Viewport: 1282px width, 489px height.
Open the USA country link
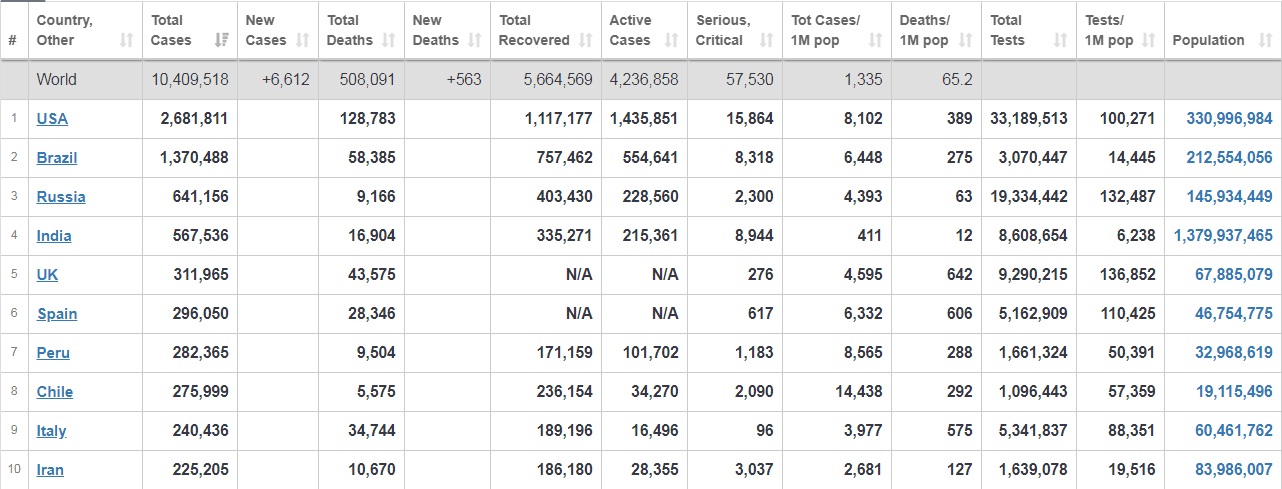click(x=52, y=118)
